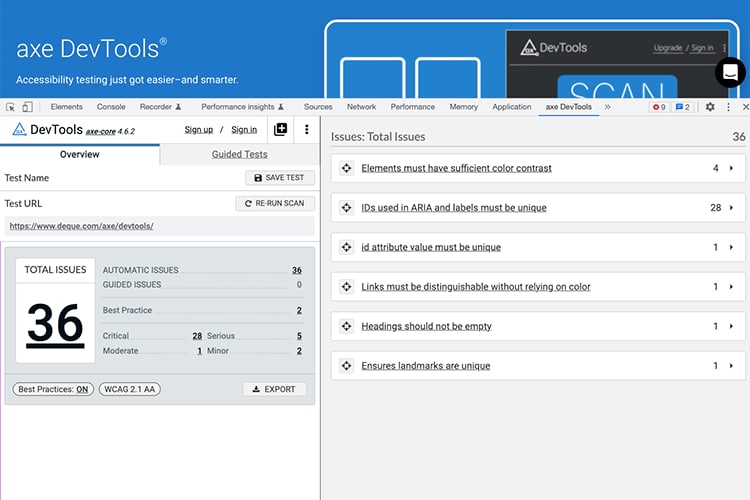Toggle the device toolbar icon
This screenshot has height=500, width=750.
click(x=28, y=107)
